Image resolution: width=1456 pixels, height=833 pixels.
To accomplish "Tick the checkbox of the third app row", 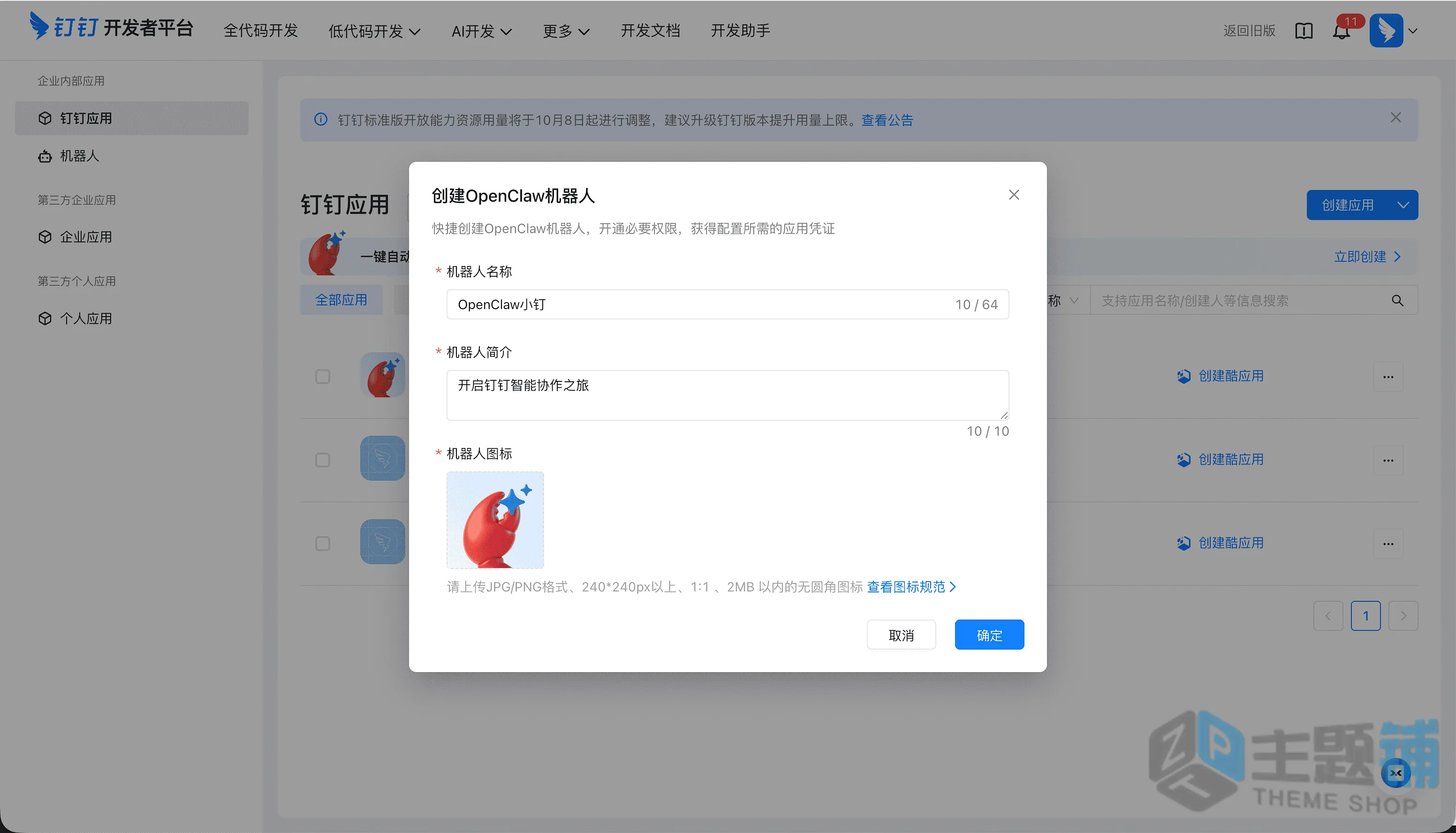I will [x=323, y=544].
